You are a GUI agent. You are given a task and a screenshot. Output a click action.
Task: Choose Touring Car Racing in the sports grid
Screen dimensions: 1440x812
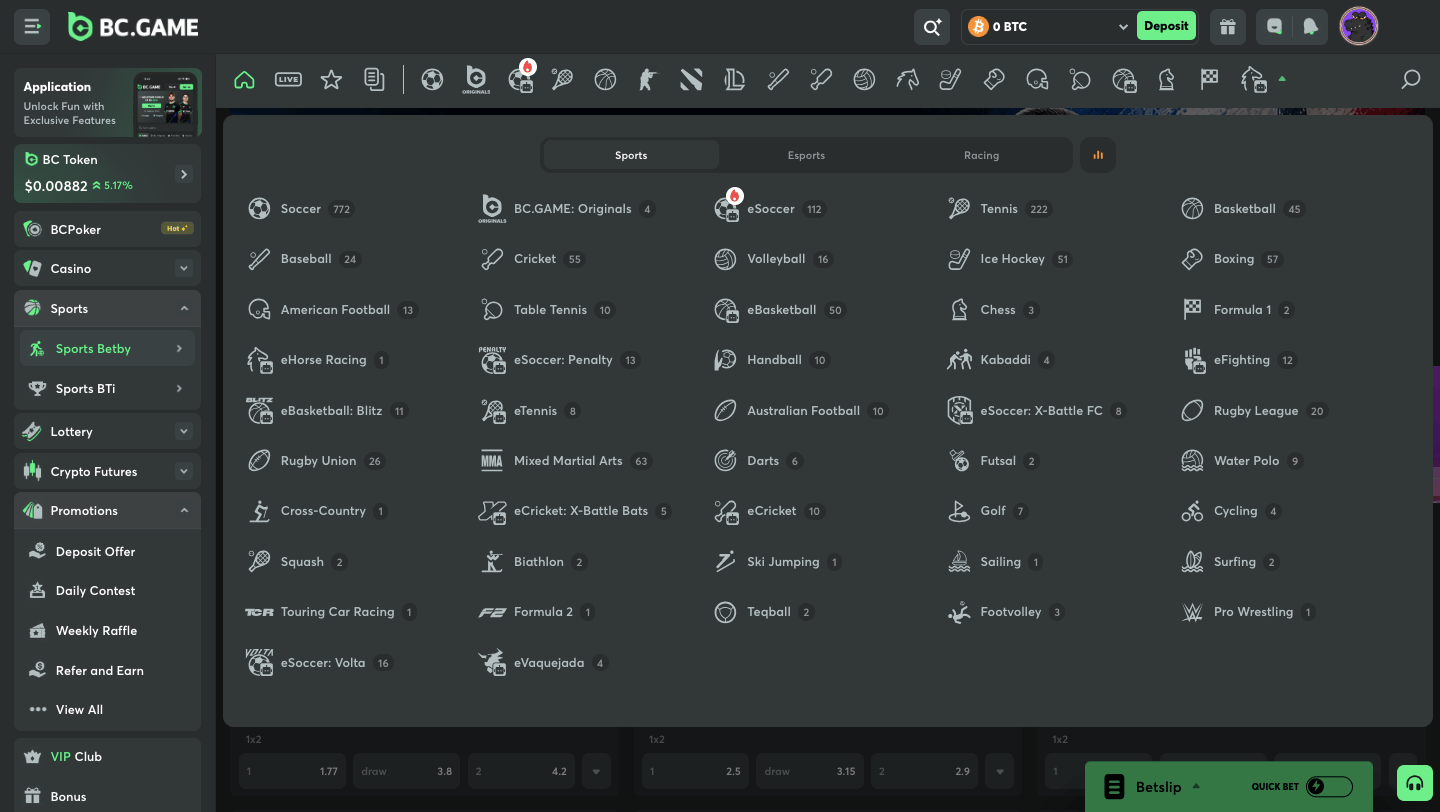(332, 612)
